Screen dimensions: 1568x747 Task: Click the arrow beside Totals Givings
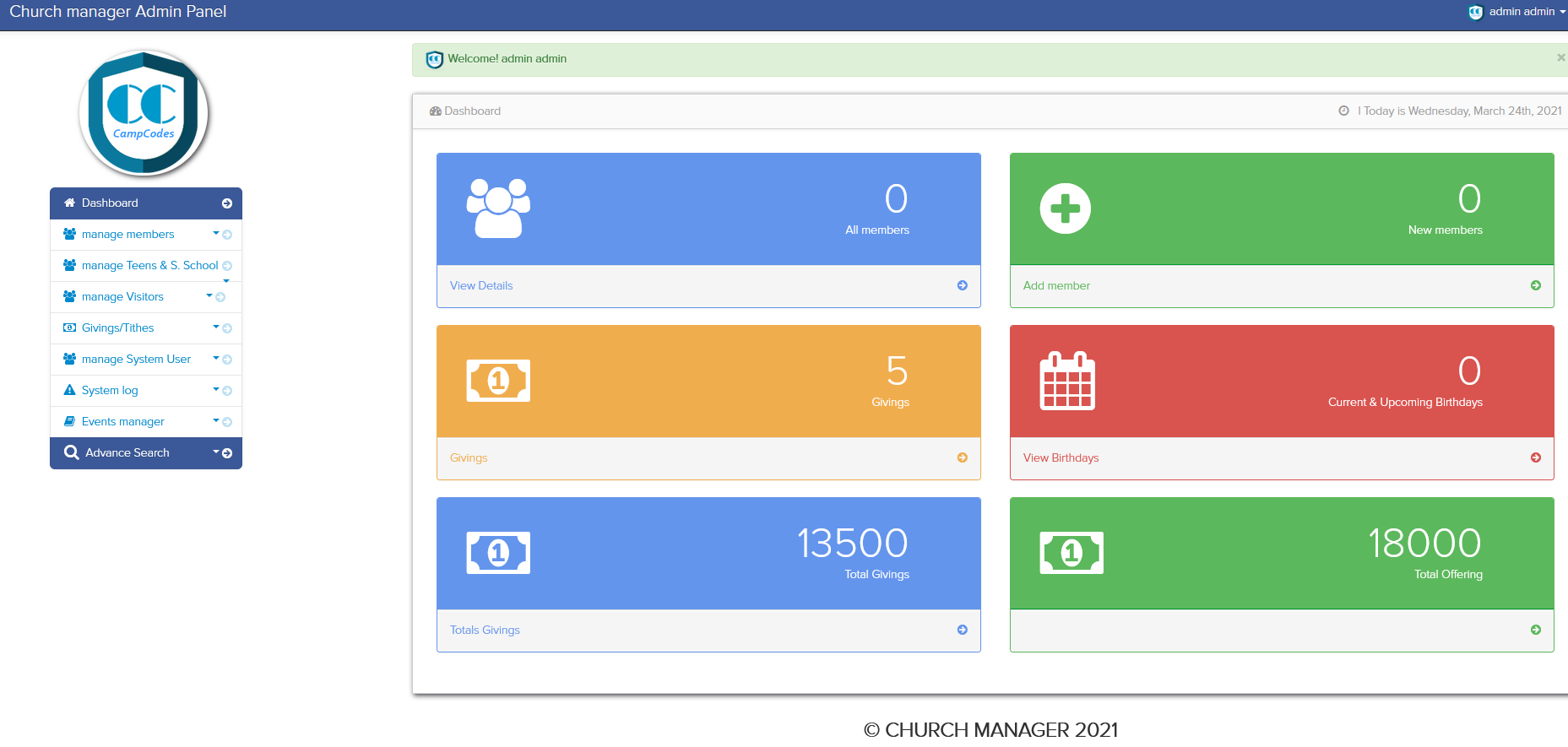[x=963, y=630]
